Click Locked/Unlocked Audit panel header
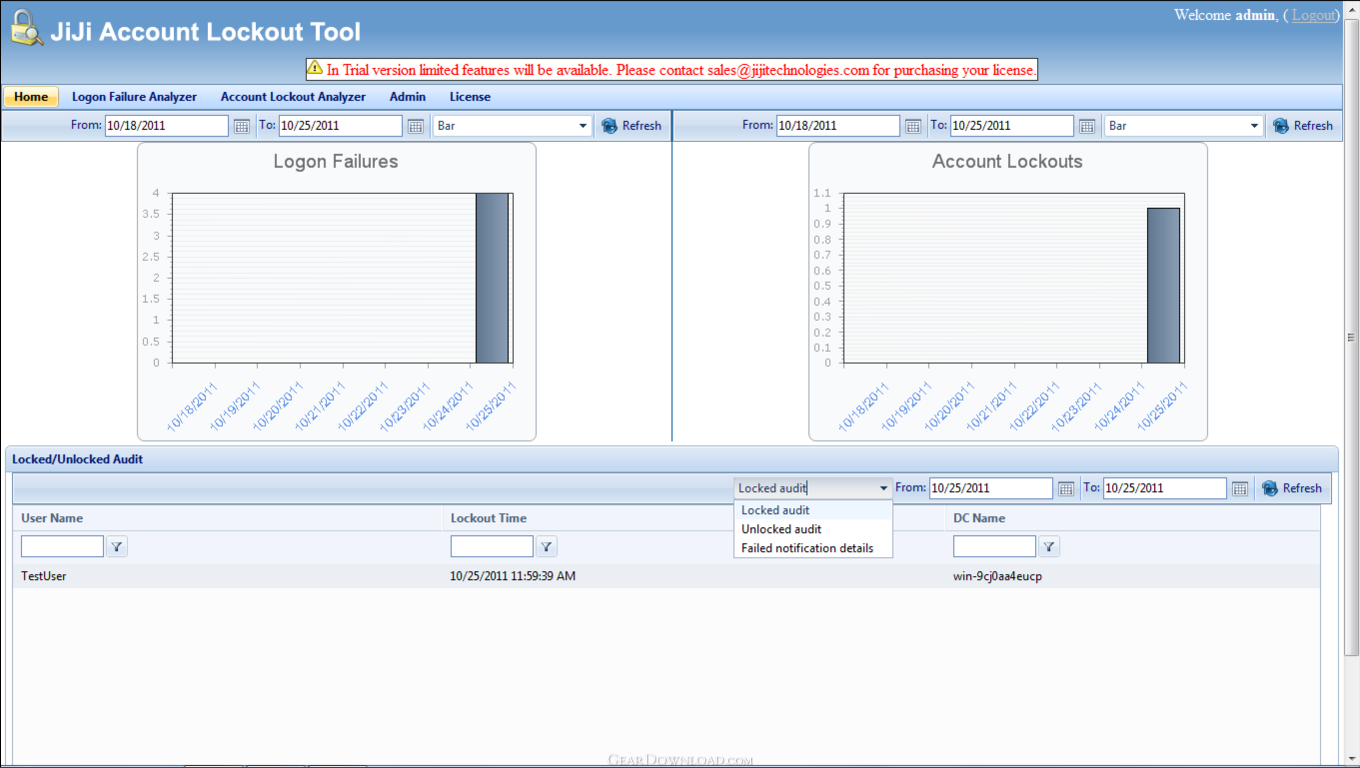This screenshot has width=1360, height=768. point(671,459)
